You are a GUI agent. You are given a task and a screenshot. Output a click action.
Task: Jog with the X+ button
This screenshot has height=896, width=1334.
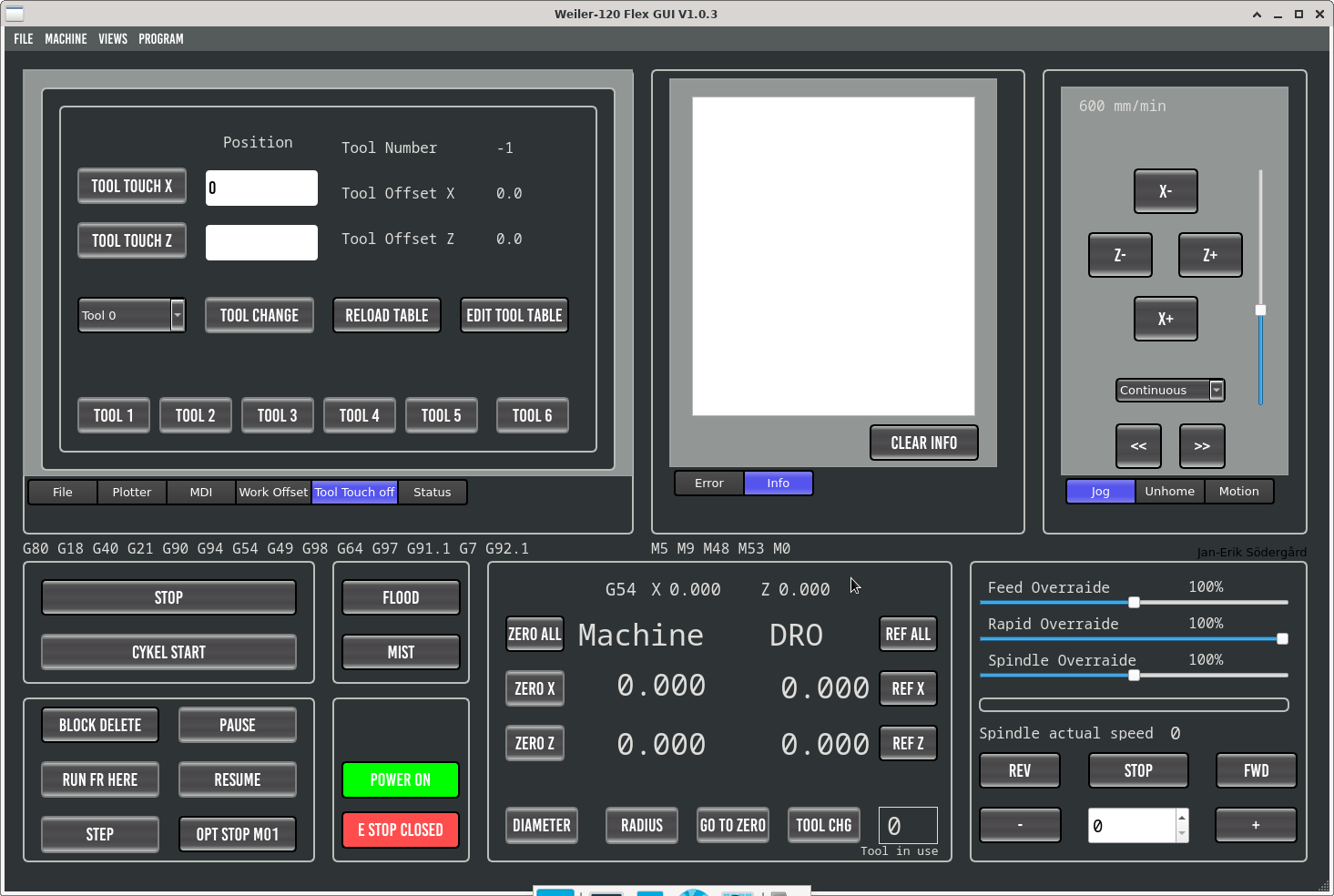click(x=1166, y=319)
